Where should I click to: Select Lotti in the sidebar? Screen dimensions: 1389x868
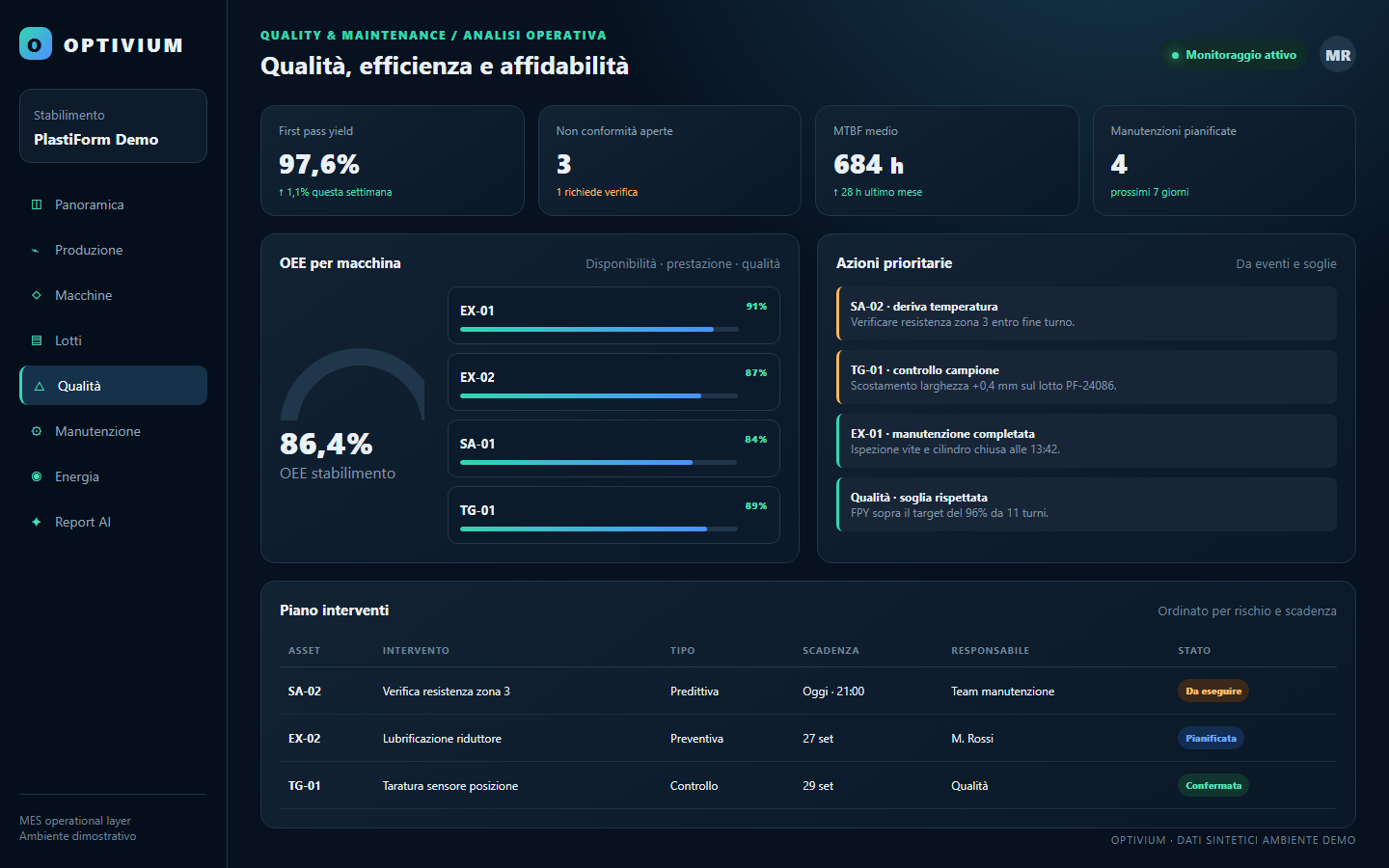pos(113,340)
